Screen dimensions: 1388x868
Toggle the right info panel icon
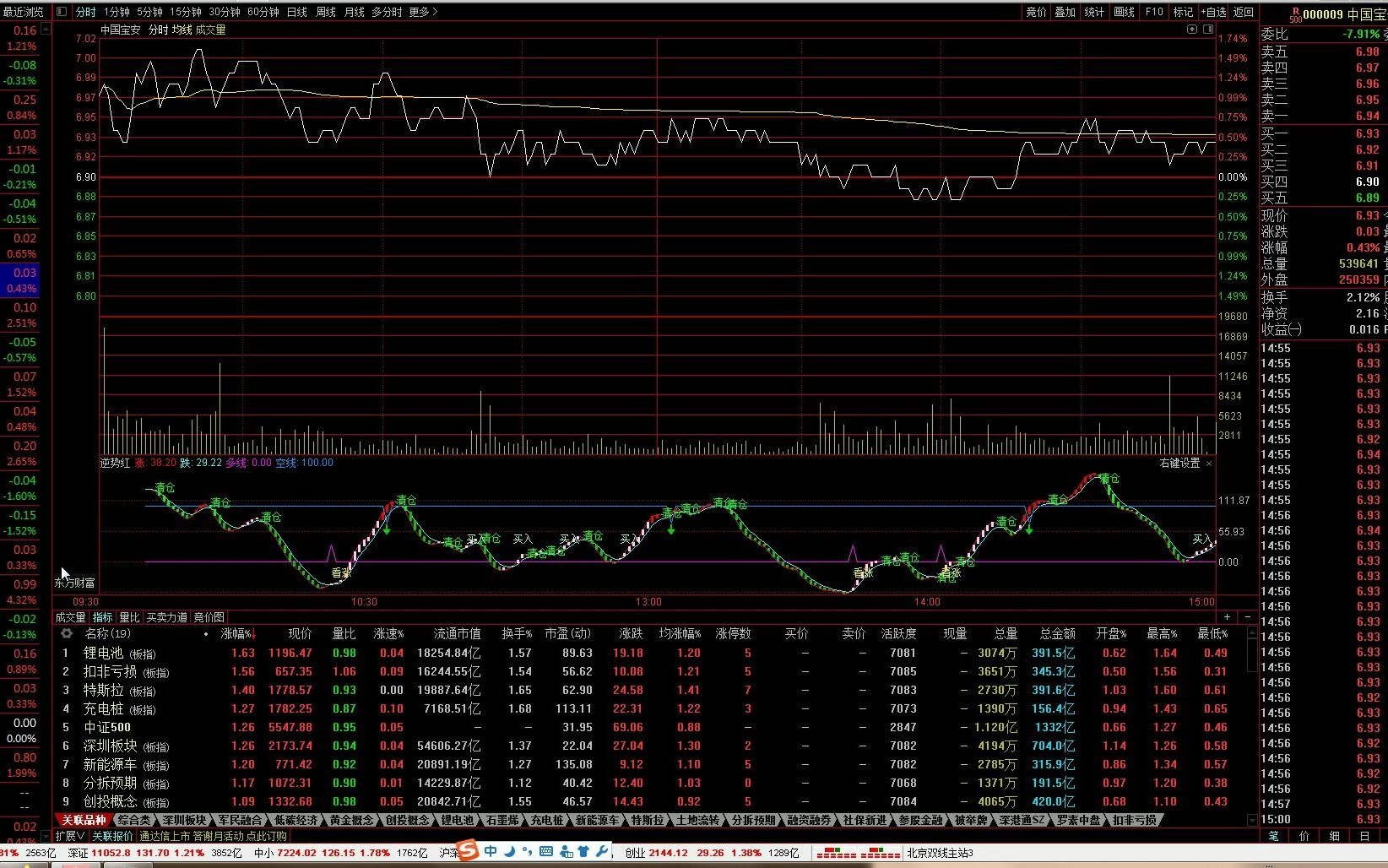(1208, 29)
